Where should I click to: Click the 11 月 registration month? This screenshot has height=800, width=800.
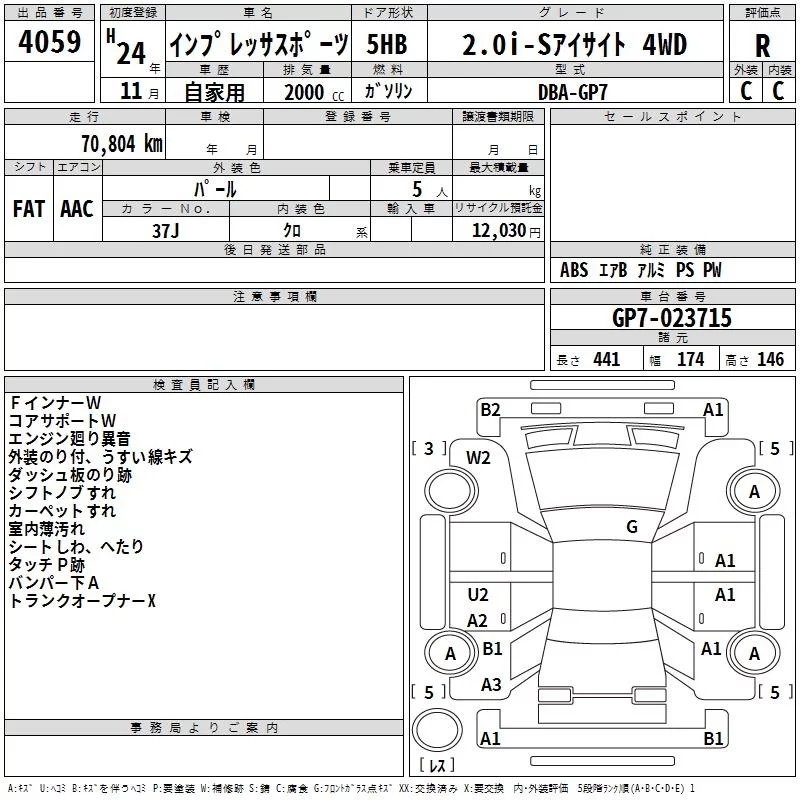point(139,91)
